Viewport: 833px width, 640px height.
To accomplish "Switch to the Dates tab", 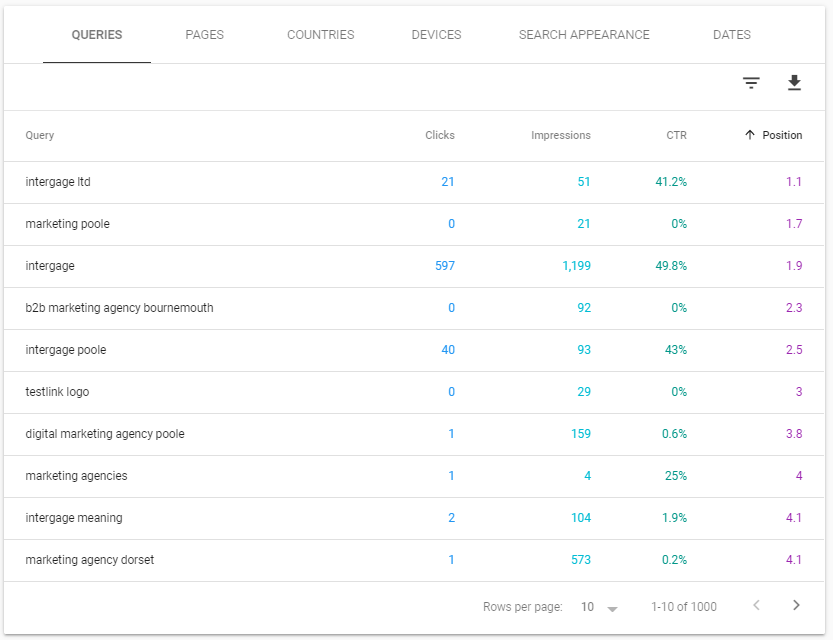I will click(732, 35).
